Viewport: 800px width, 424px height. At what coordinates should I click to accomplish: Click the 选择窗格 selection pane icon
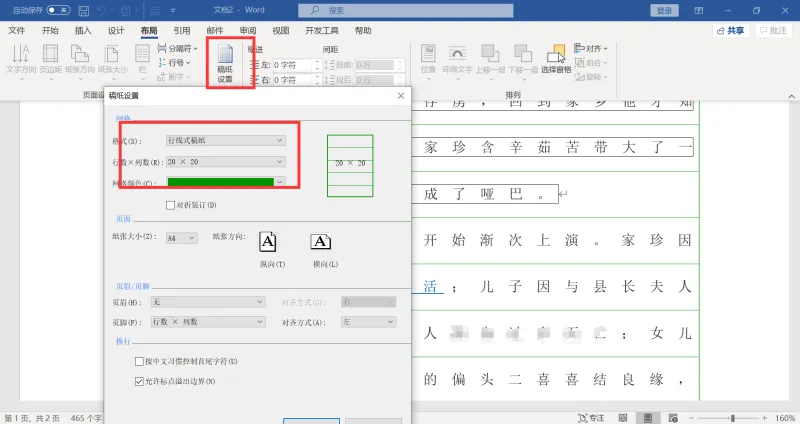point(556,59)
